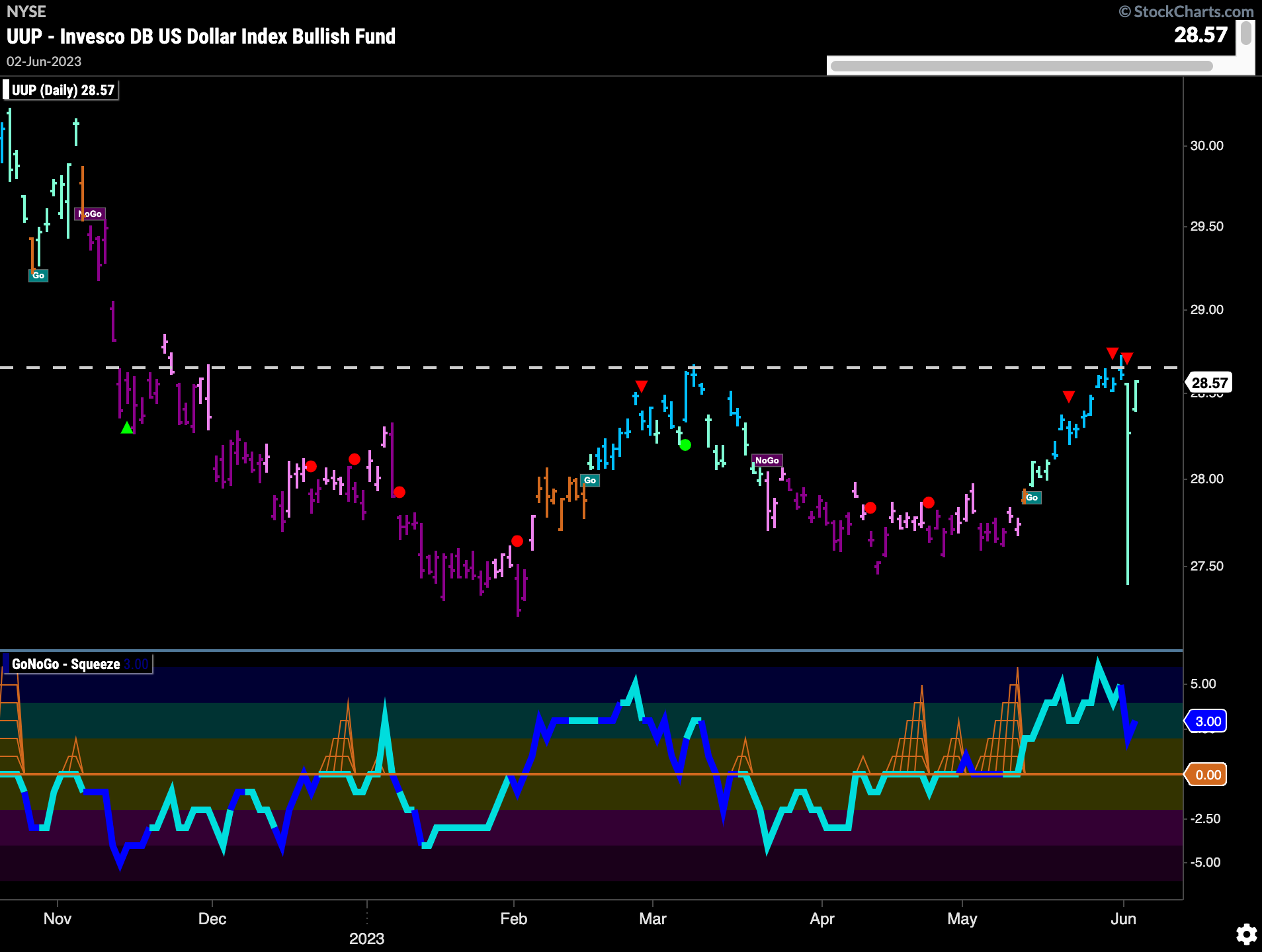Click the Go flag in mid-May
This screenshot has height=952, width=1262.
(1032, 497)
